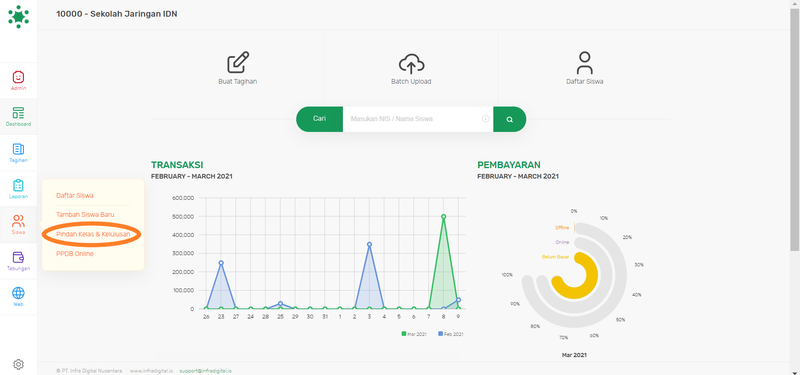The image size is (800, 375).
Task: Focus the Masukan NIS / Nama Siswa field
Action: tap(418, 119)
